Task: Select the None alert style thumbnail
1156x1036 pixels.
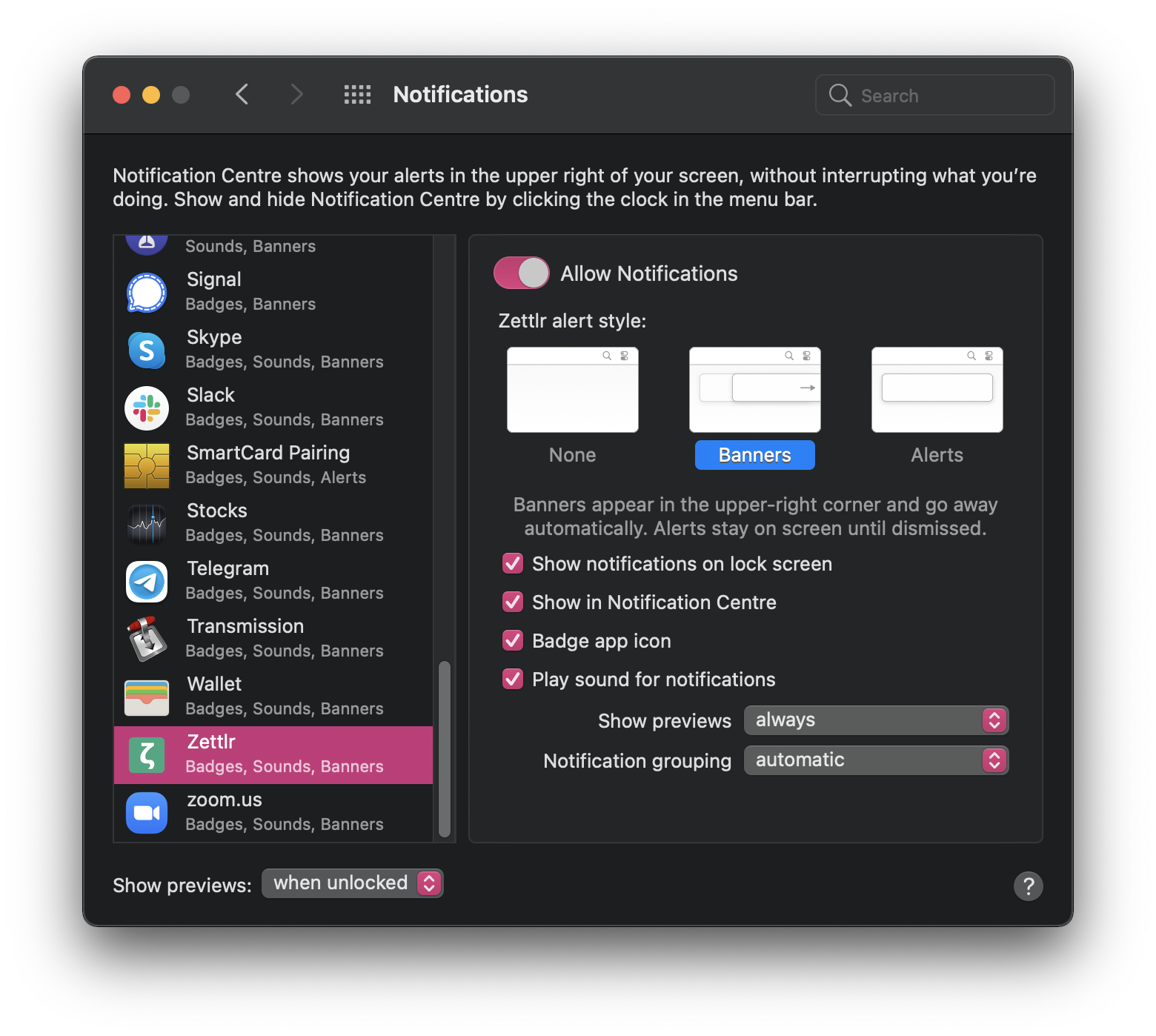Action: click(x=572, y=390)
